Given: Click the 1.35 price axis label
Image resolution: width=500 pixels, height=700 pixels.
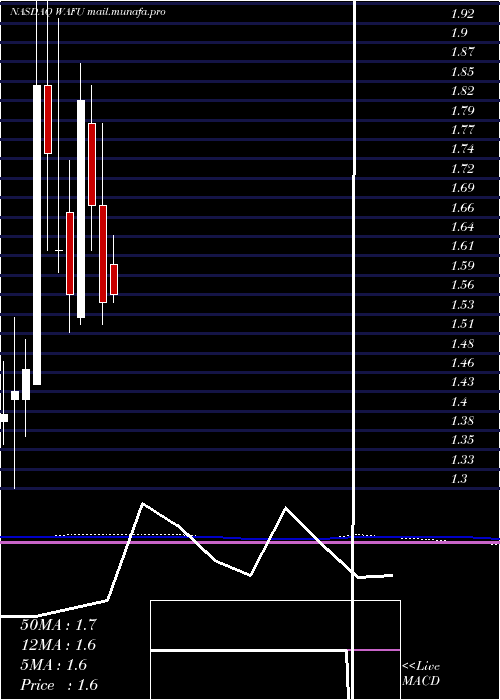Looking at the screenshot, I should [462, 440].
